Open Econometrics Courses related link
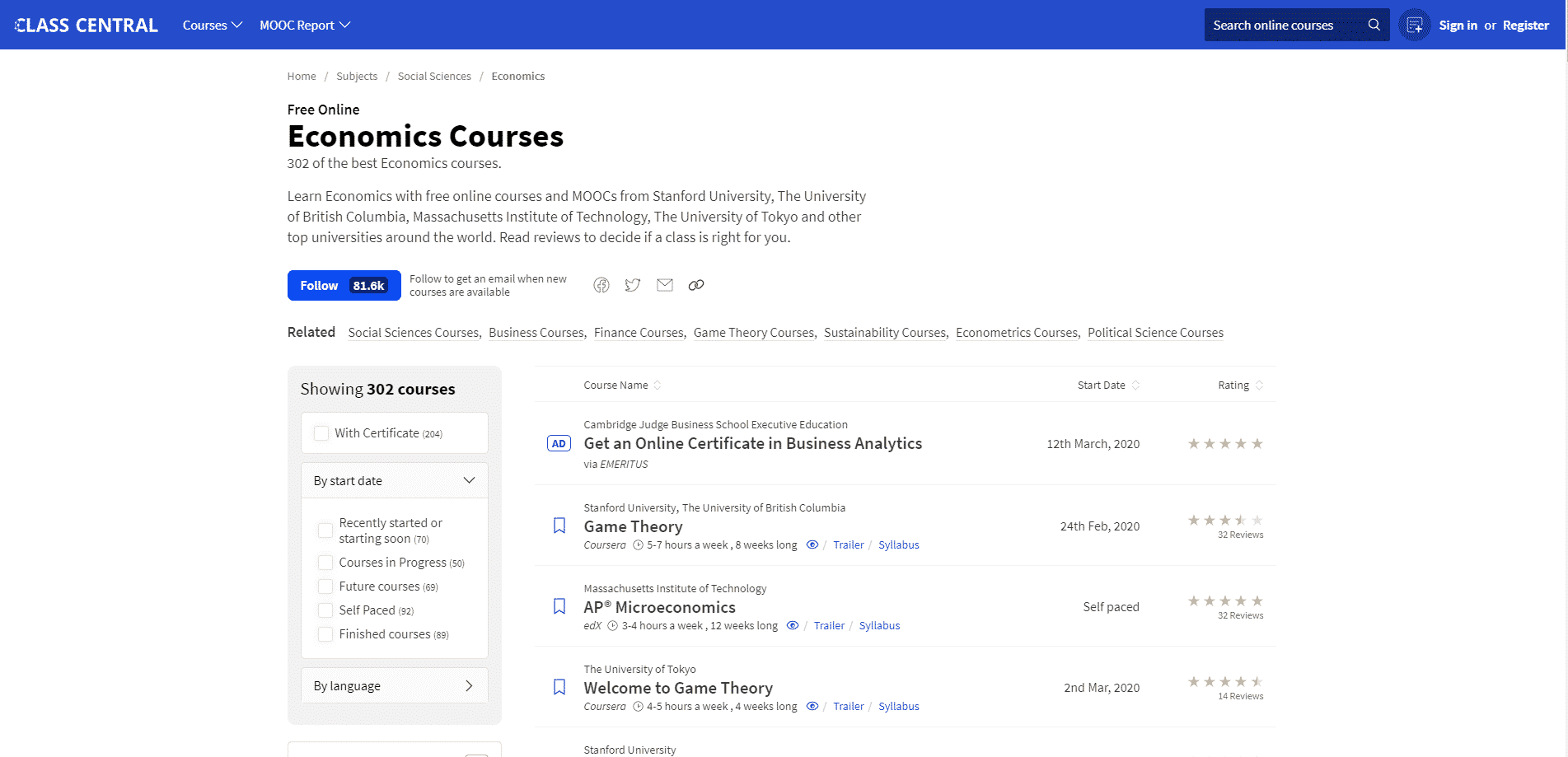This screenshot has width=1568, height=757. click(x=1017, y=333)
